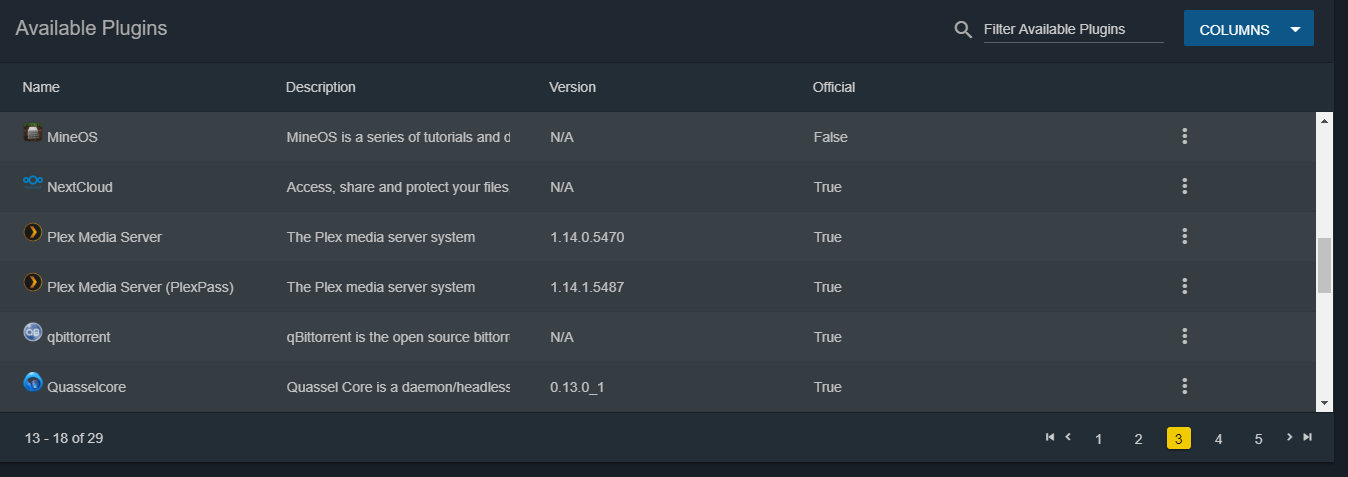Viewport: 1348px width, 477px height.
Task: Open the NextCloud row options menu
Action: [1184, 186]
